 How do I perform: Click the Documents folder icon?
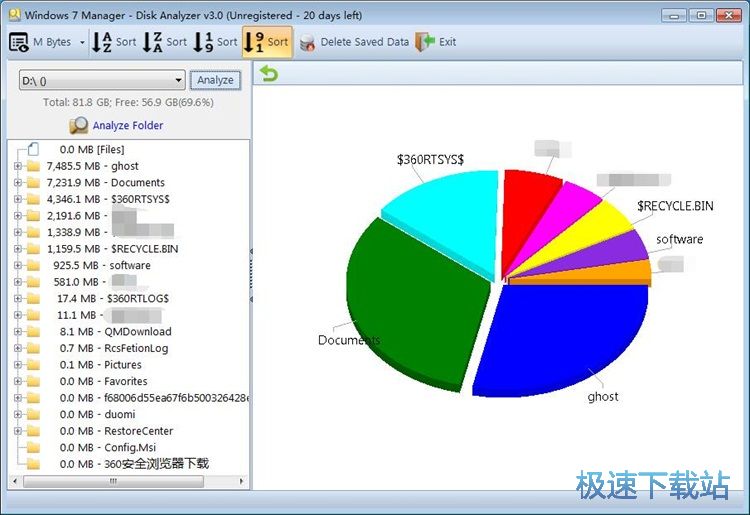[33, 183]
